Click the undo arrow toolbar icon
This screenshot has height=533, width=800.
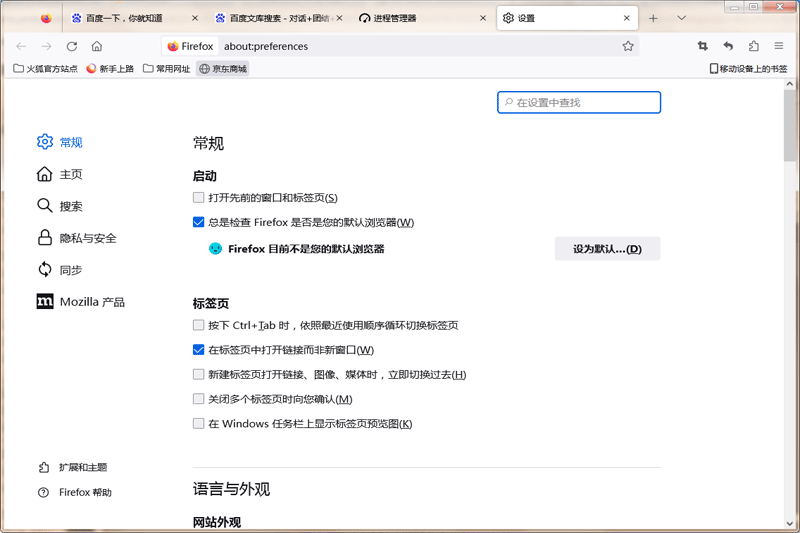click(x=728, y=46)
